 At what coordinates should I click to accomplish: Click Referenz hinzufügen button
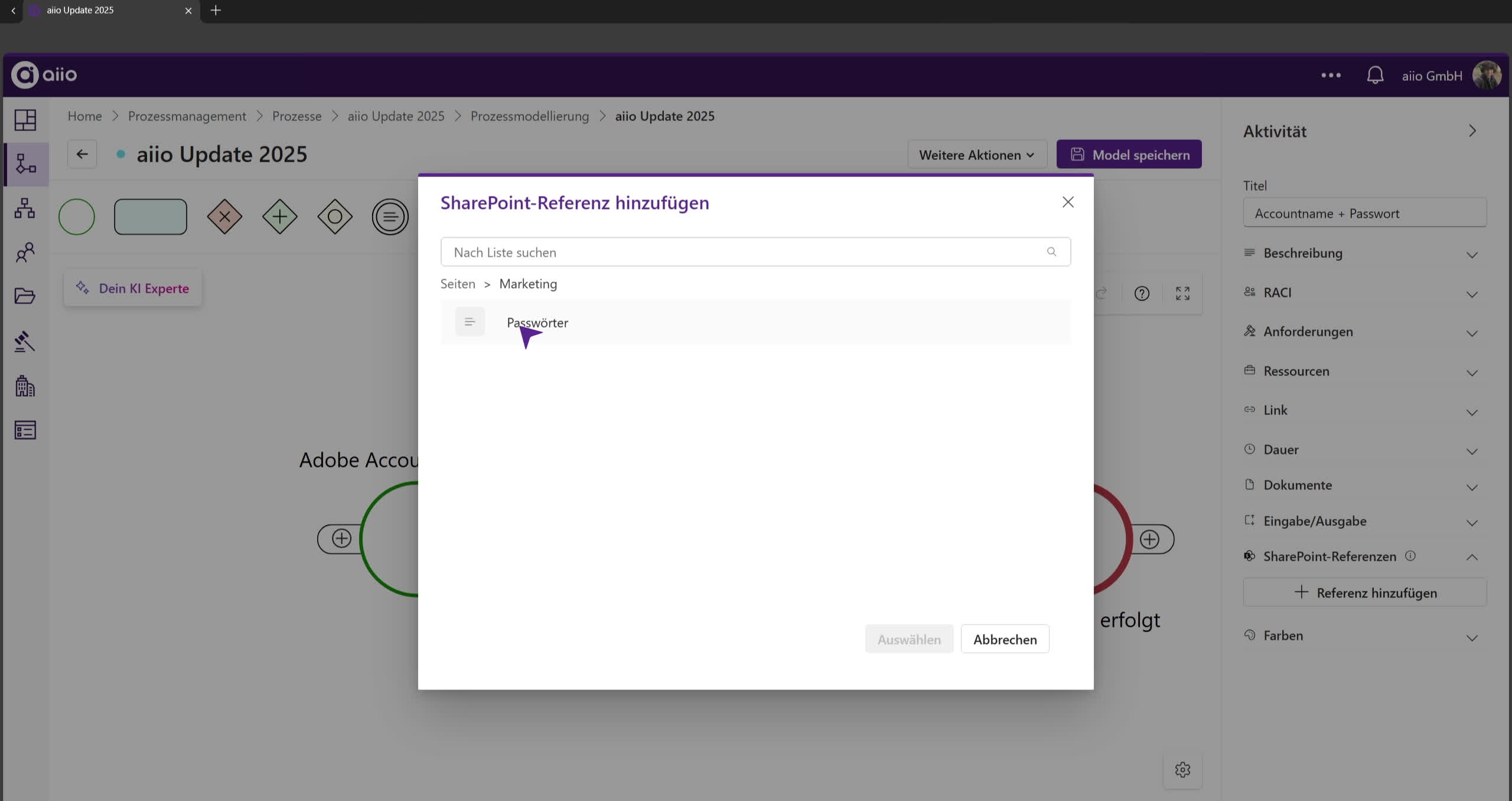[1364, 593]
